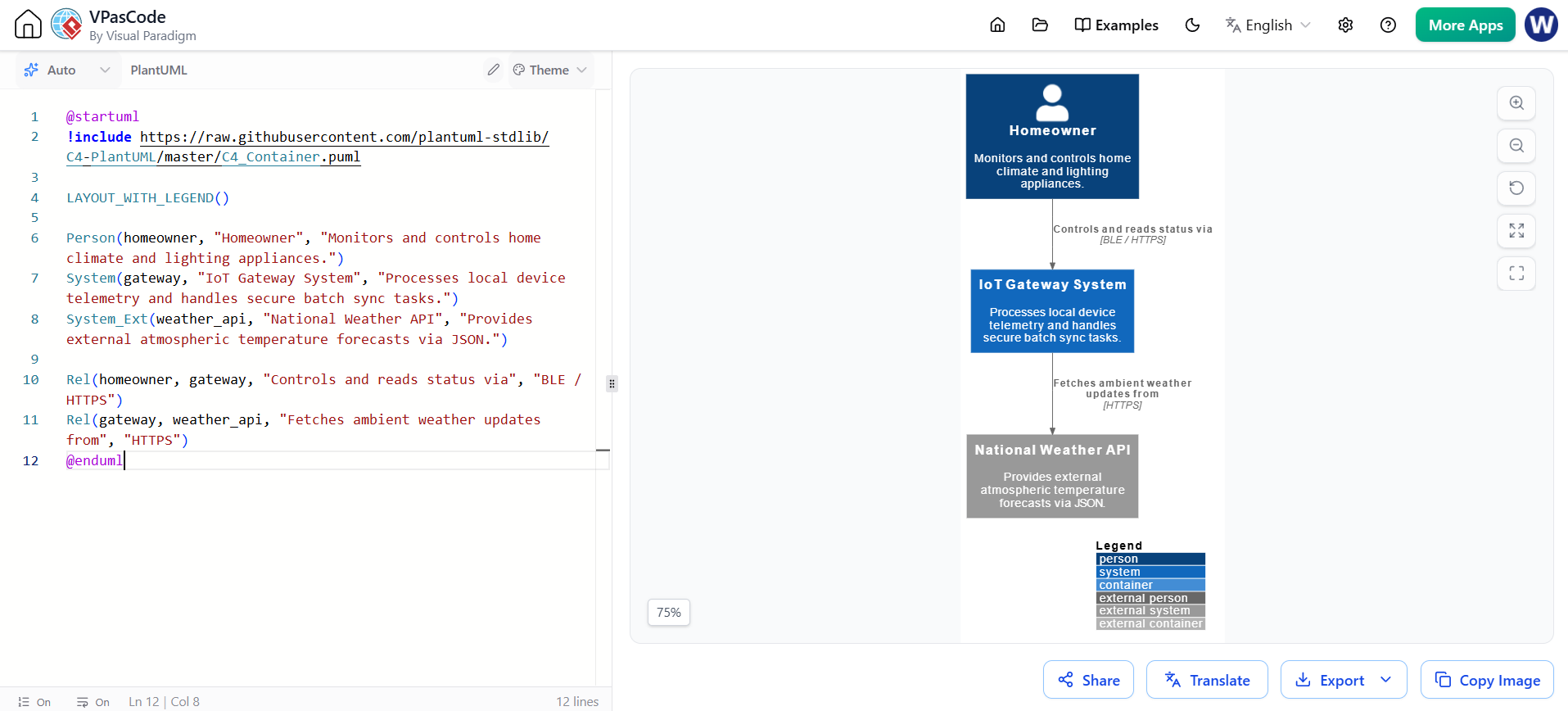Toggle dark mode with the moon icon
1568x711 pixels.
click(x=1192, y=25)
